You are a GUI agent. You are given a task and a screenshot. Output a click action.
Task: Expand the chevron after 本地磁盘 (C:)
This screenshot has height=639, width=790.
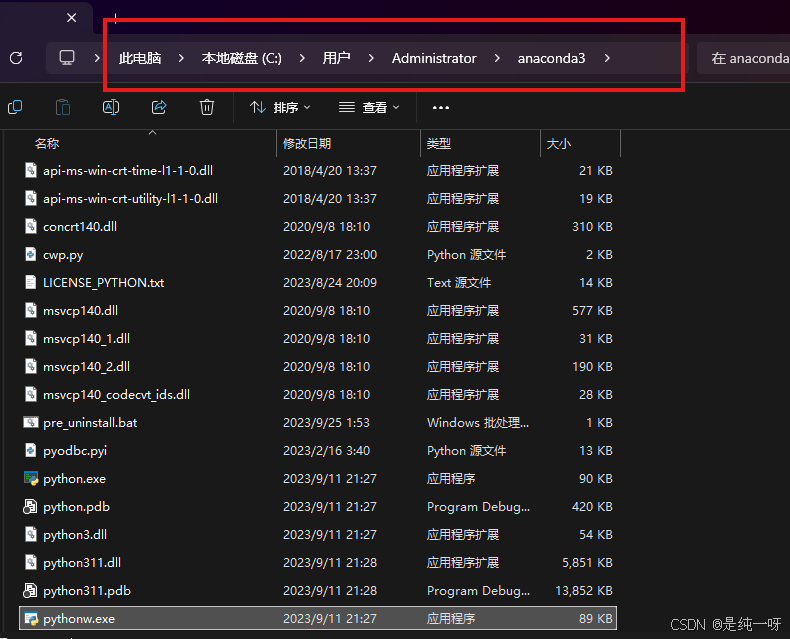click(302, 58)
